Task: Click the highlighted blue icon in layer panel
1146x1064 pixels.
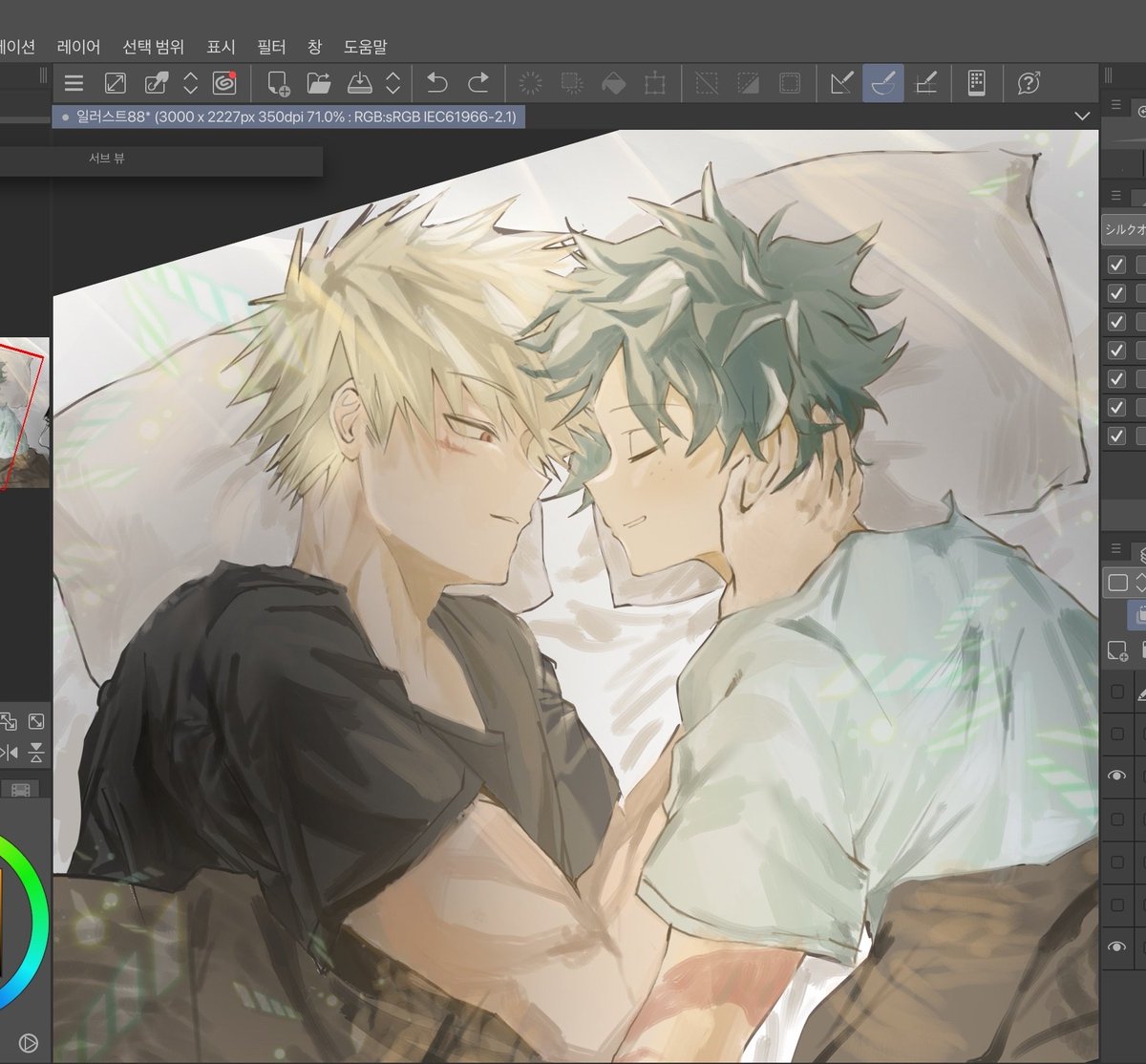Action: pyautogui.click(x=1137, y=616)
